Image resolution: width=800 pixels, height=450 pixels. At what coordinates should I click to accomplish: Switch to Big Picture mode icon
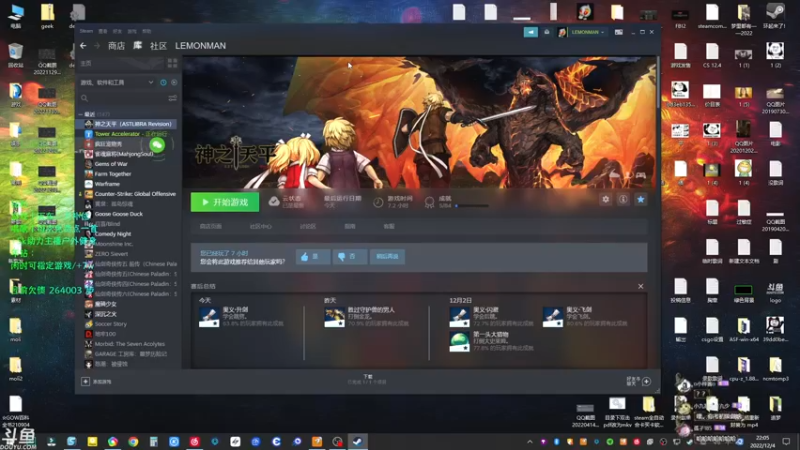tap(618, 32)
